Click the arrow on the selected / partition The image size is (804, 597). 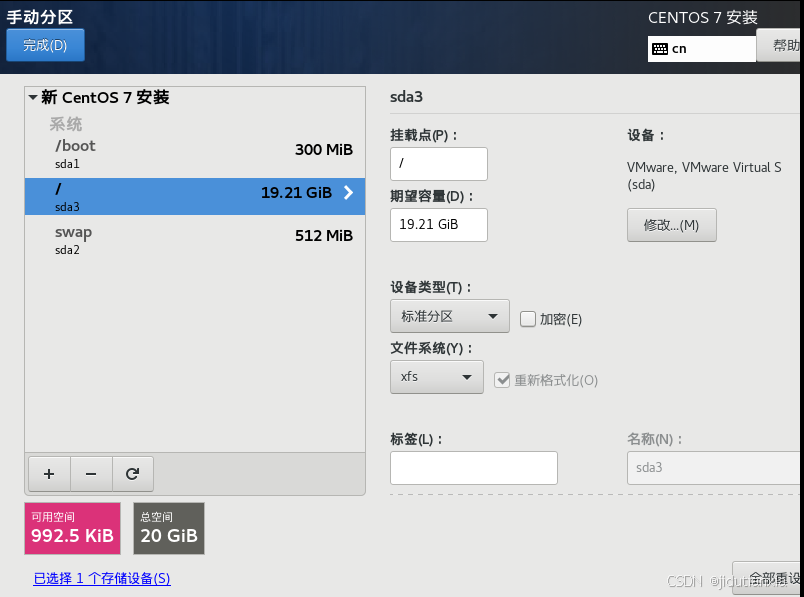348,193
